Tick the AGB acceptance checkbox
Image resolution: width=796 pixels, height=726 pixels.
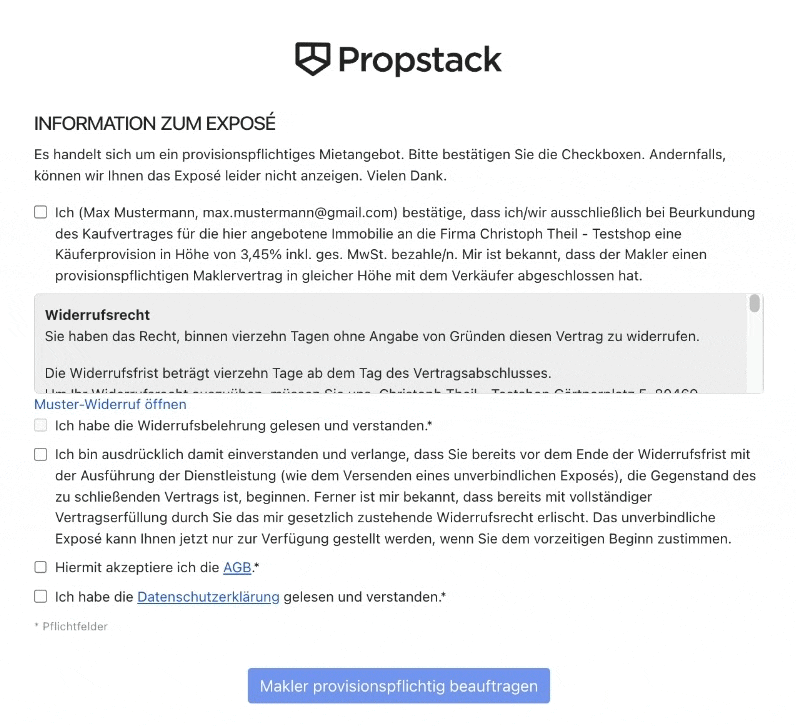41,567
